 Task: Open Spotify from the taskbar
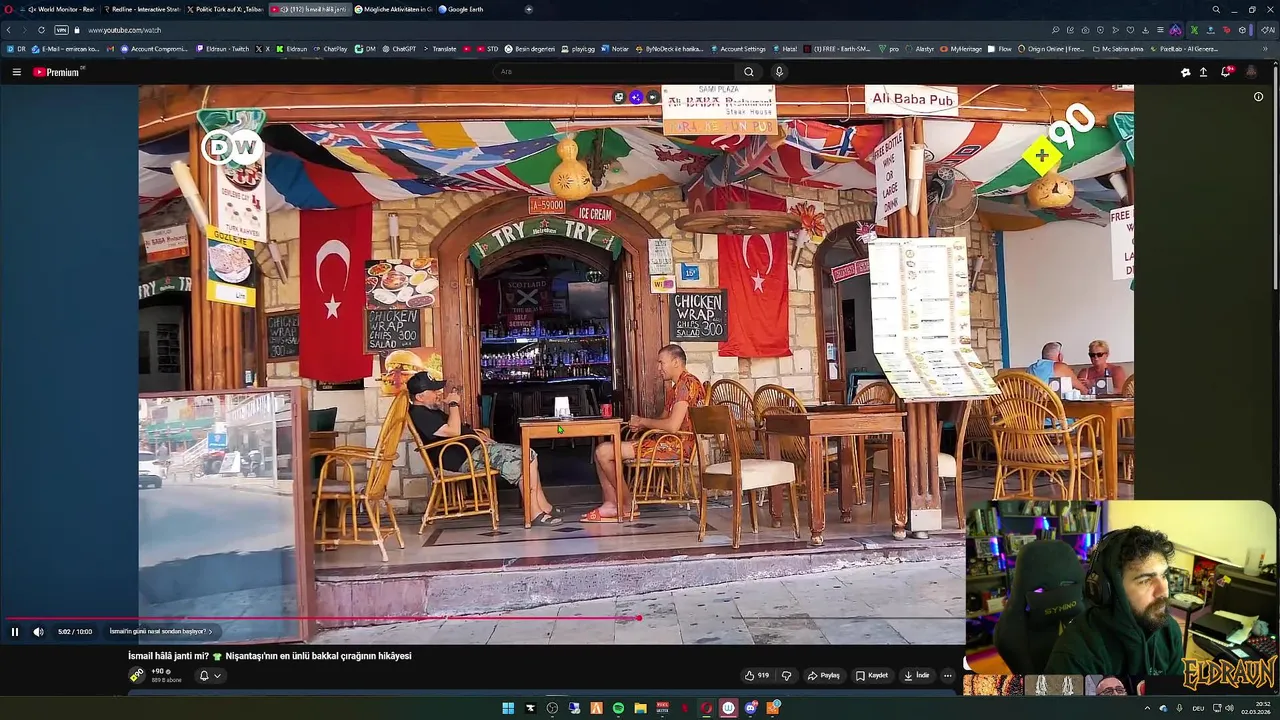618,708
